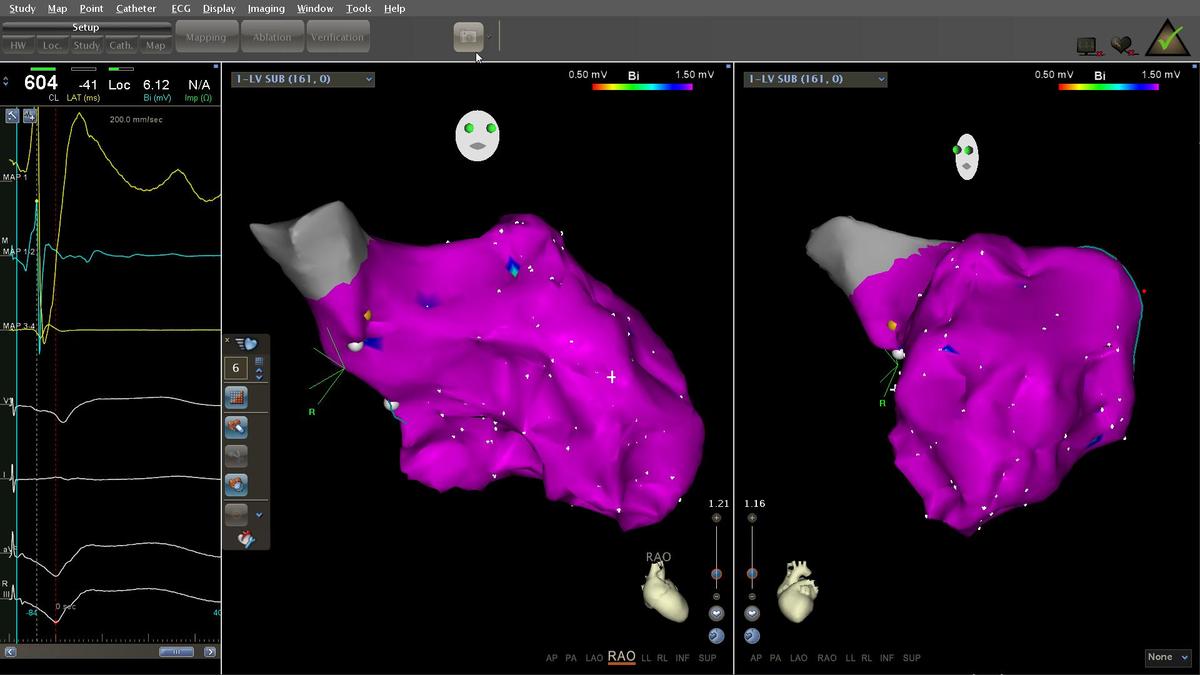1200x675 pixels.
Task: Click the right map zoom slider handle
Action: (x=752, y=574)
